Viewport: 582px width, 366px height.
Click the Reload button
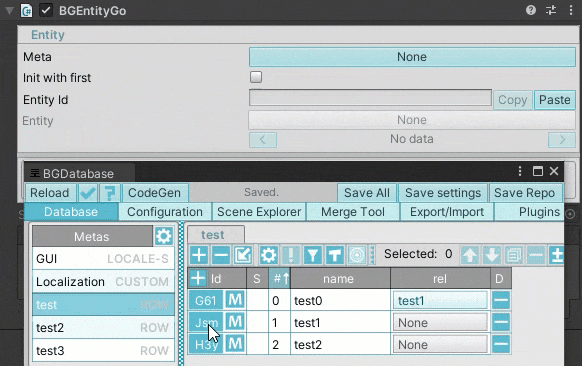coord(50,193)
